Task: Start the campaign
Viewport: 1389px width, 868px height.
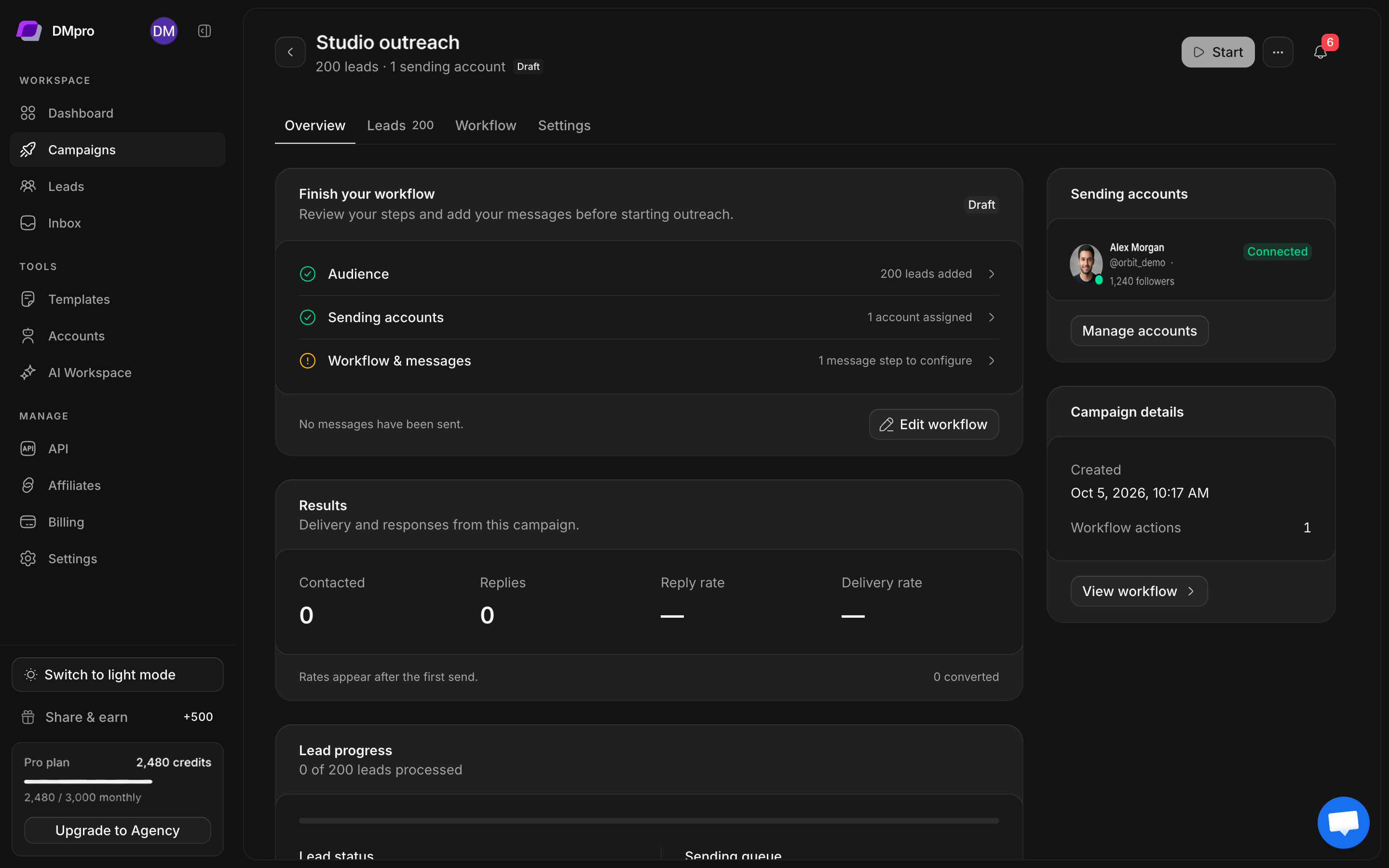Action: tap(1217, 52)
